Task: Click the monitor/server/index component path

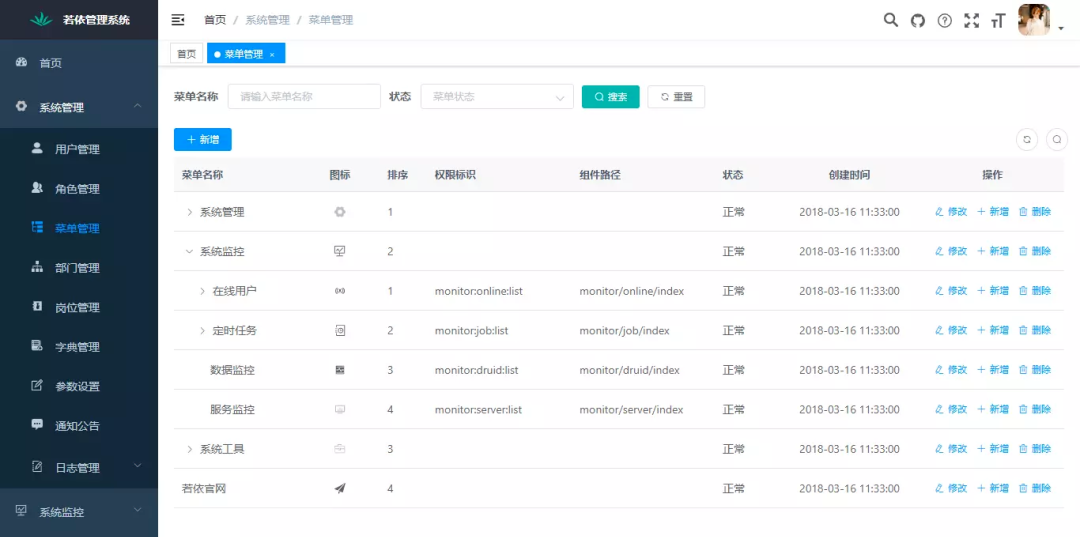Action: click(631, 410)
